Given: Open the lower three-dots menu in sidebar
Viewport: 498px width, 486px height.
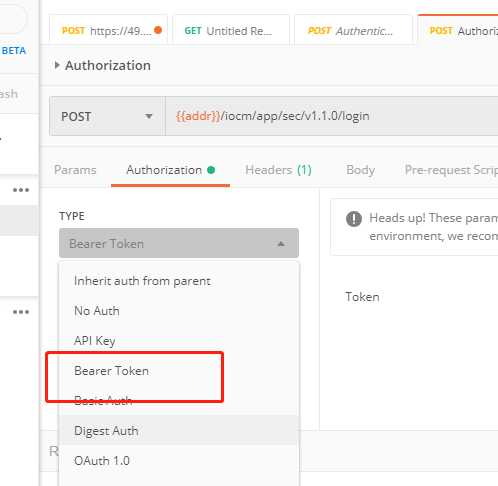Looking at the screenshot, I should click(x=21, y=312).
